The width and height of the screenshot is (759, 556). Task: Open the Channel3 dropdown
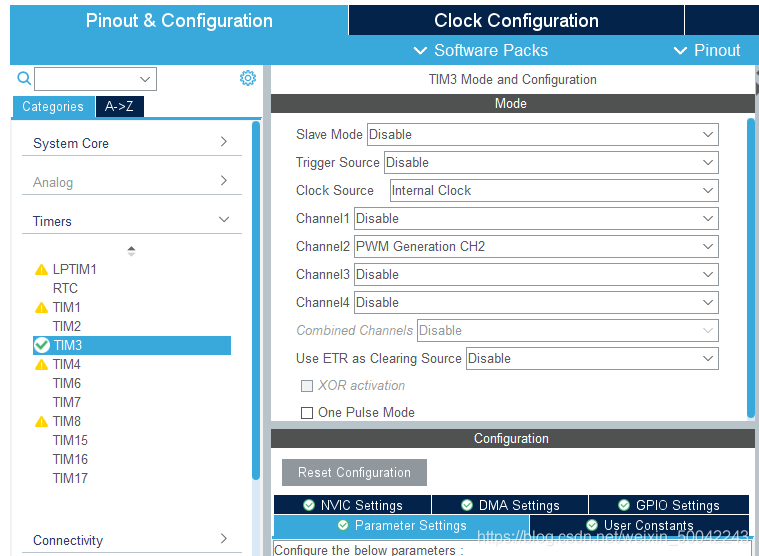click(536, 275)
